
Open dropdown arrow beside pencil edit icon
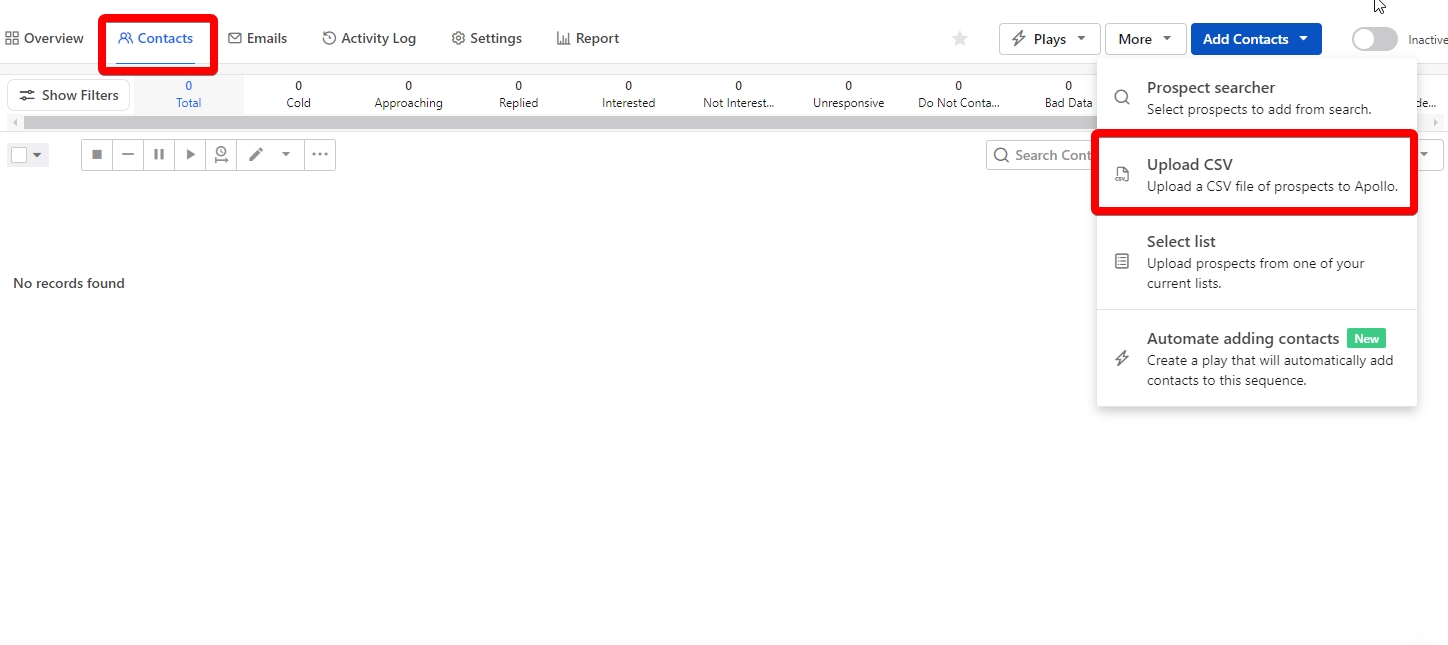[x=286, y=155]
